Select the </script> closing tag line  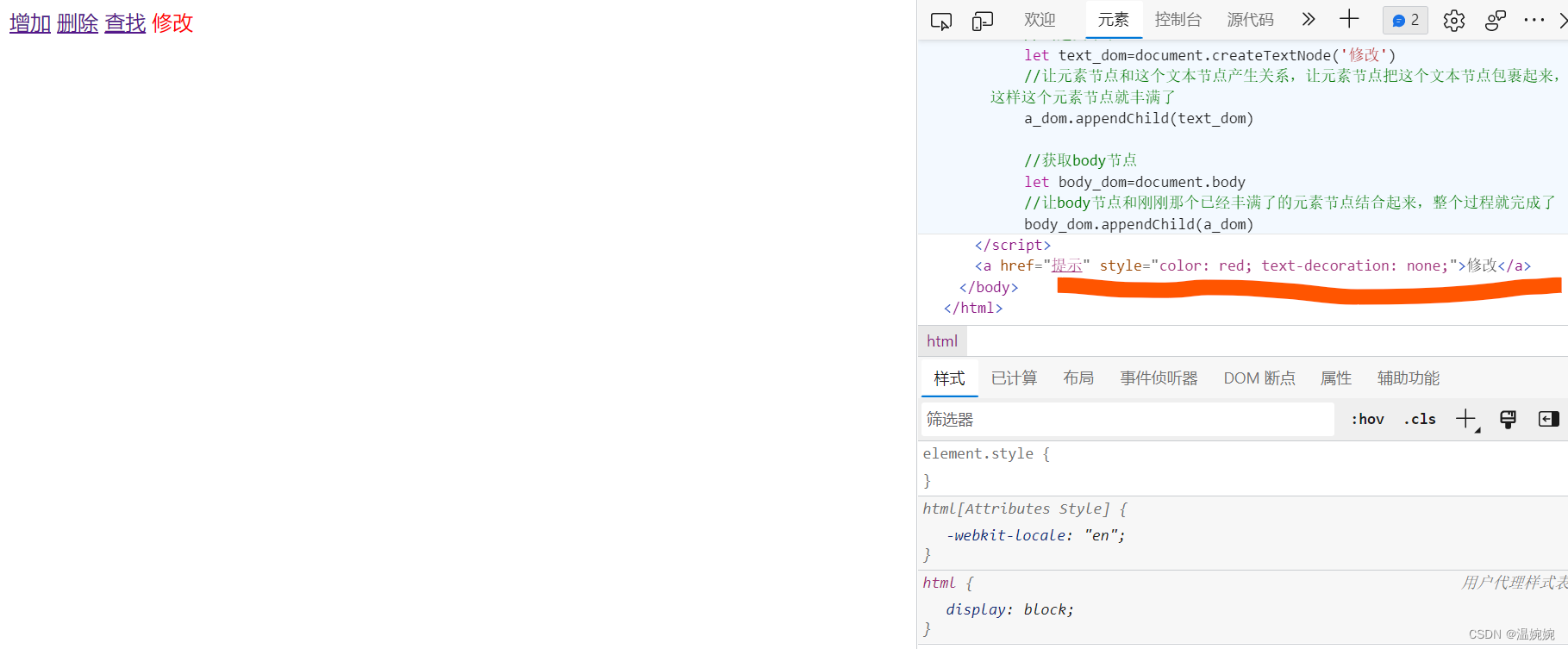tap(1013, 246)
